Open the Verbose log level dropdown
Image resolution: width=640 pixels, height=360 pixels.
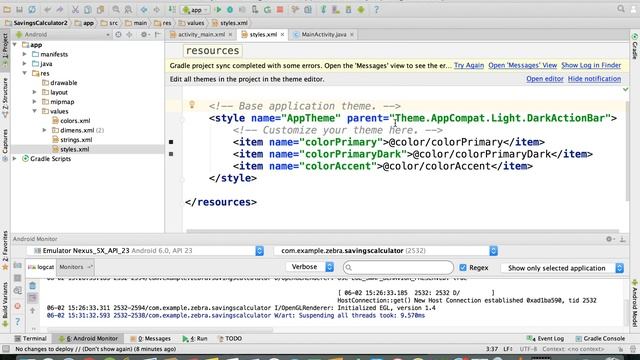click(310, 267)
